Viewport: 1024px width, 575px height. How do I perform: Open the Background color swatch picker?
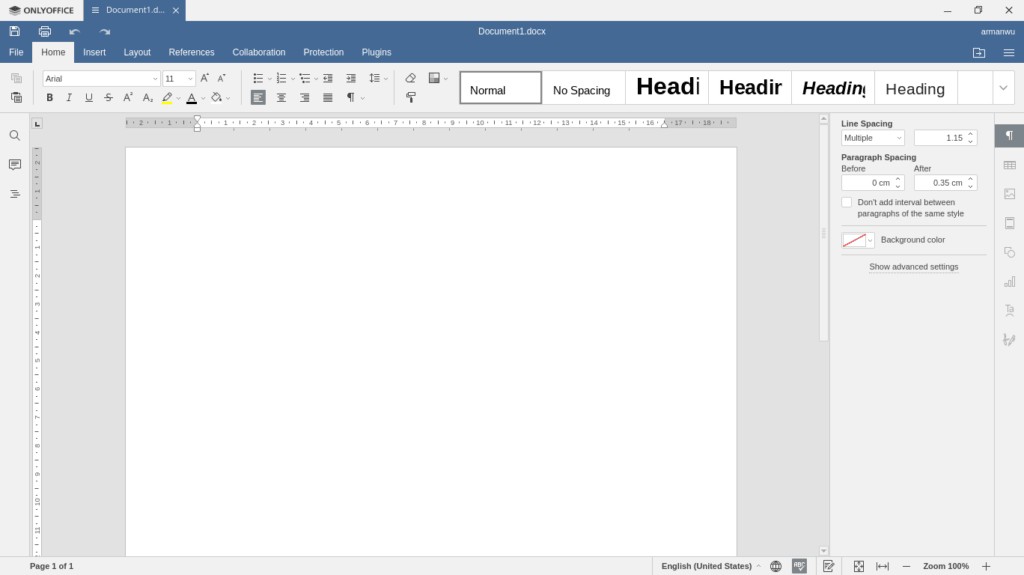tap(857, 240)
